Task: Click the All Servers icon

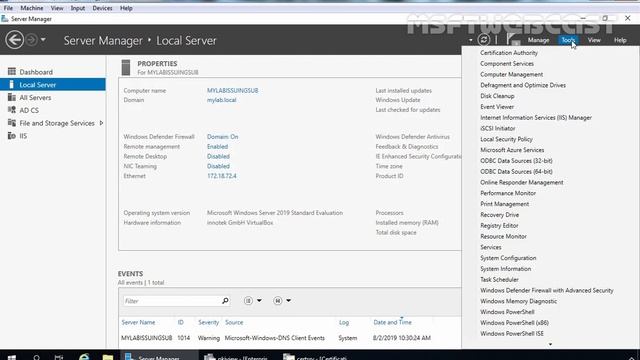Action: click(12, 97)
